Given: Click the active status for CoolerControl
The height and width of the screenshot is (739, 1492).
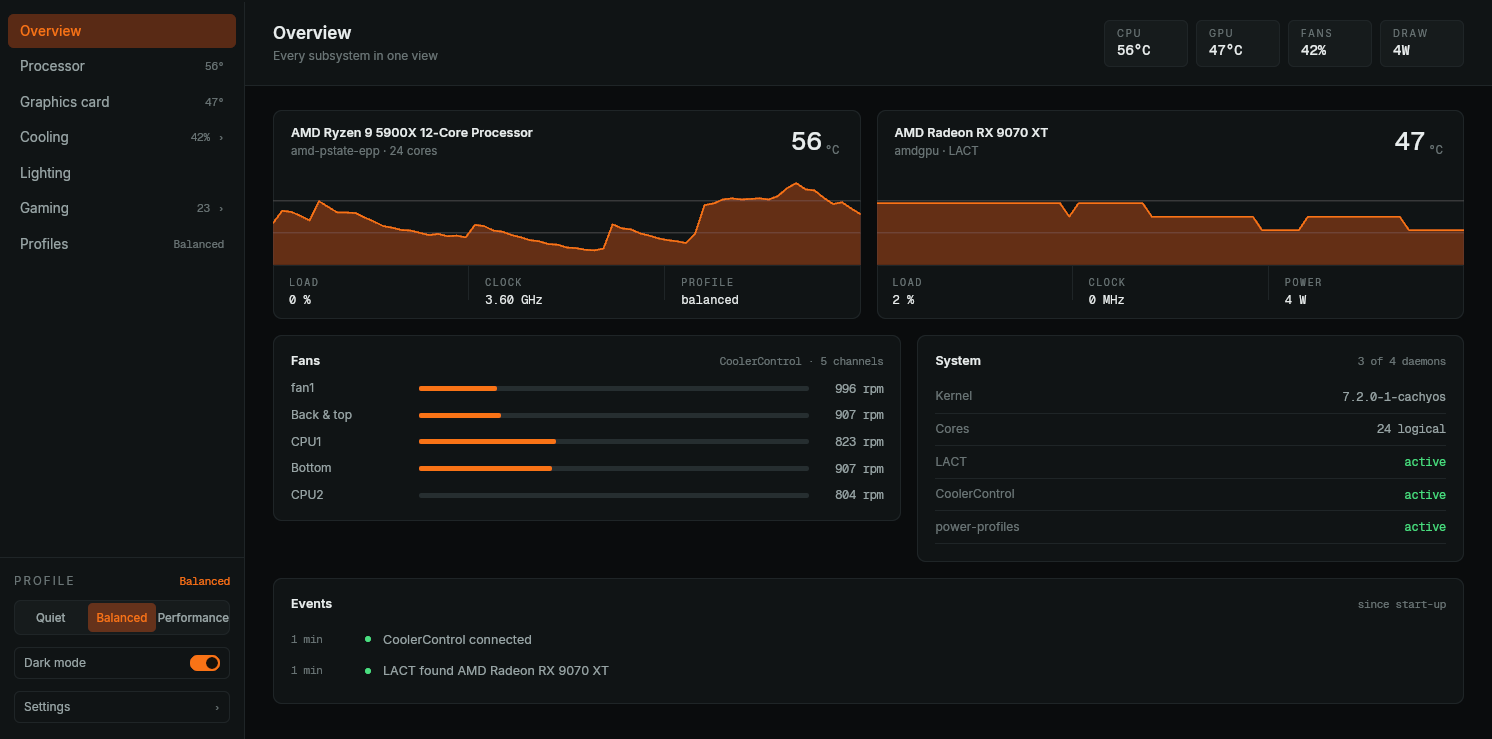Looking at the screenshot, I should [1425, 495].
